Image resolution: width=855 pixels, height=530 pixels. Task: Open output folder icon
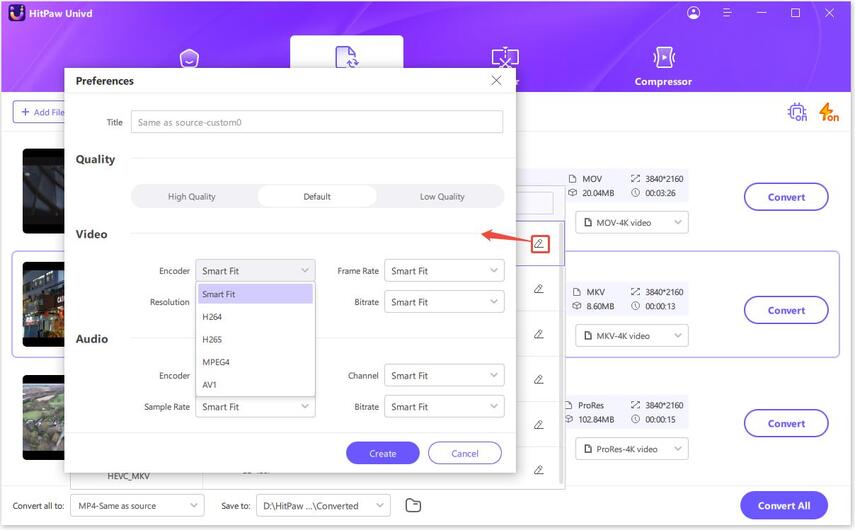[x=413, y=505]
